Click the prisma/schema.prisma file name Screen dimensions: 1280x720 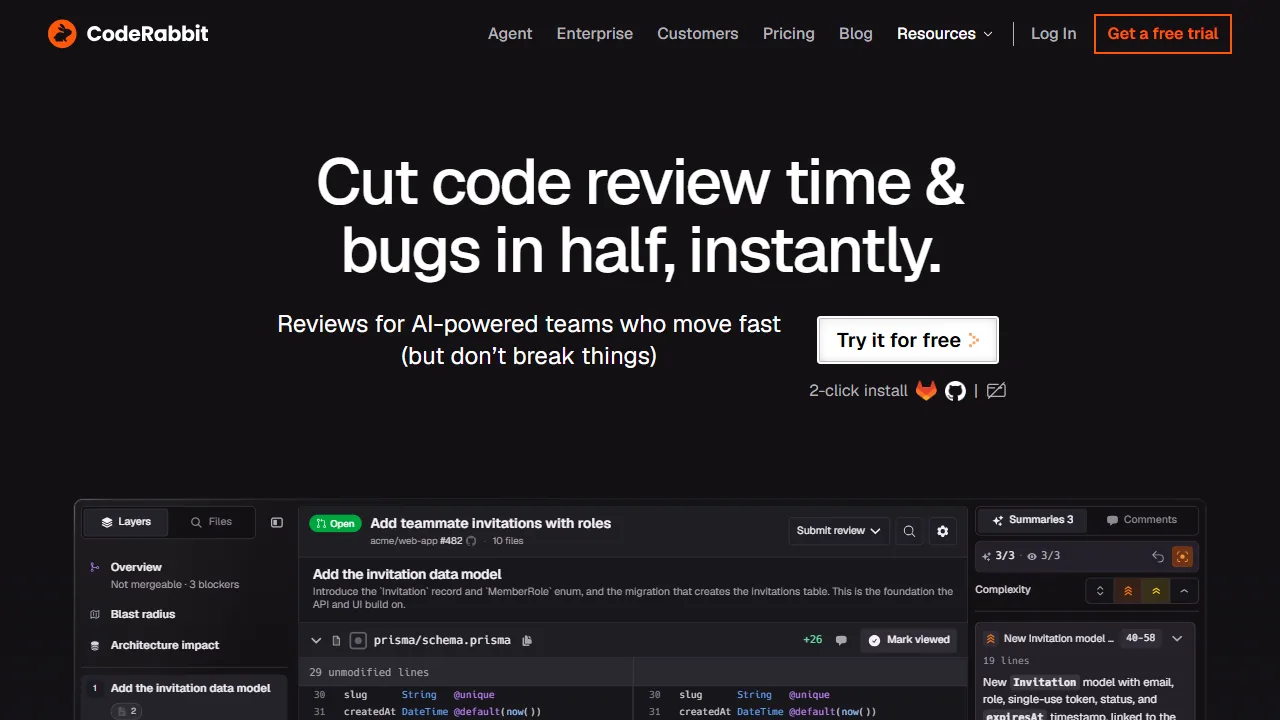click(x=442, y=640)
